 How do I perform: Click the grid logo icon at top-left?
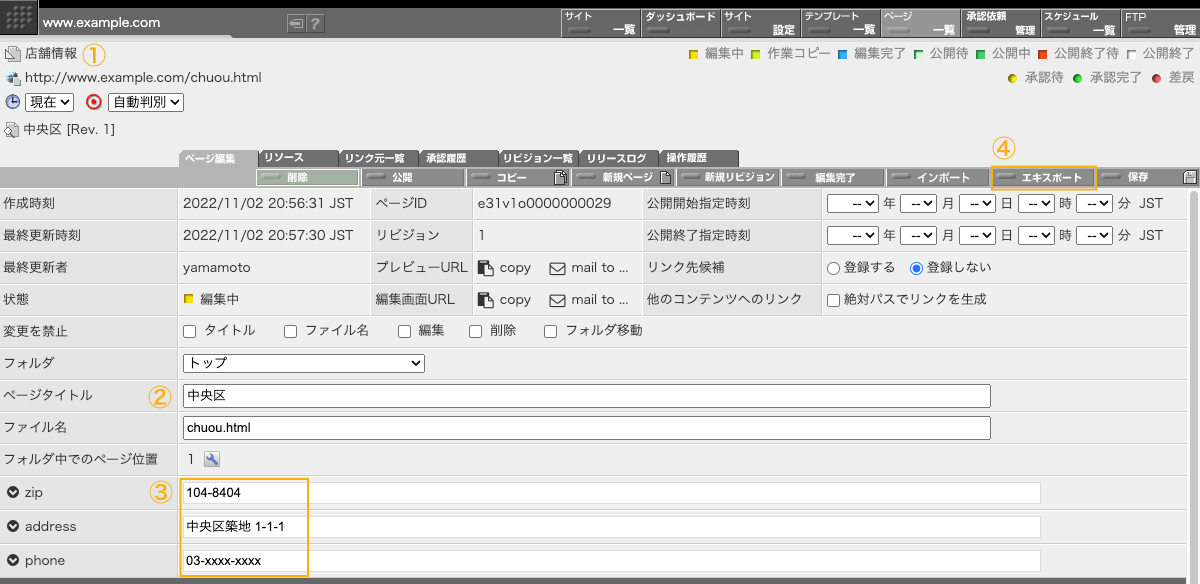[x=21, y=19]
